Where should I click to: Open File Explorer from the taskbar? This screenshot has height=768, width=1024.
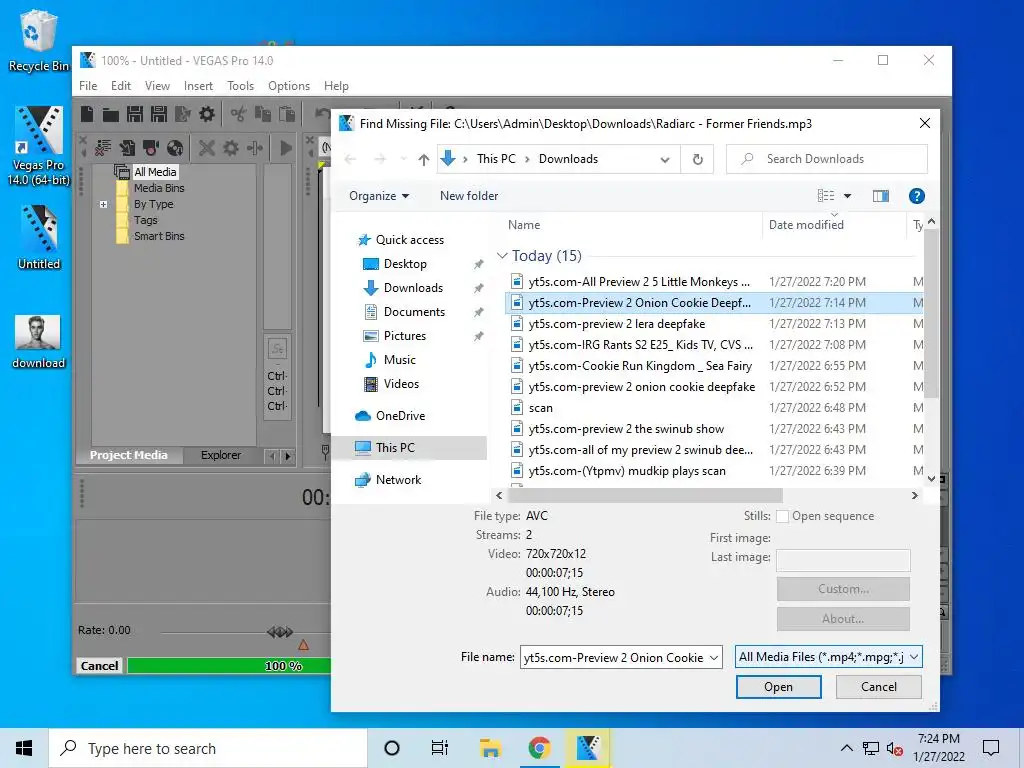point(490,748)
